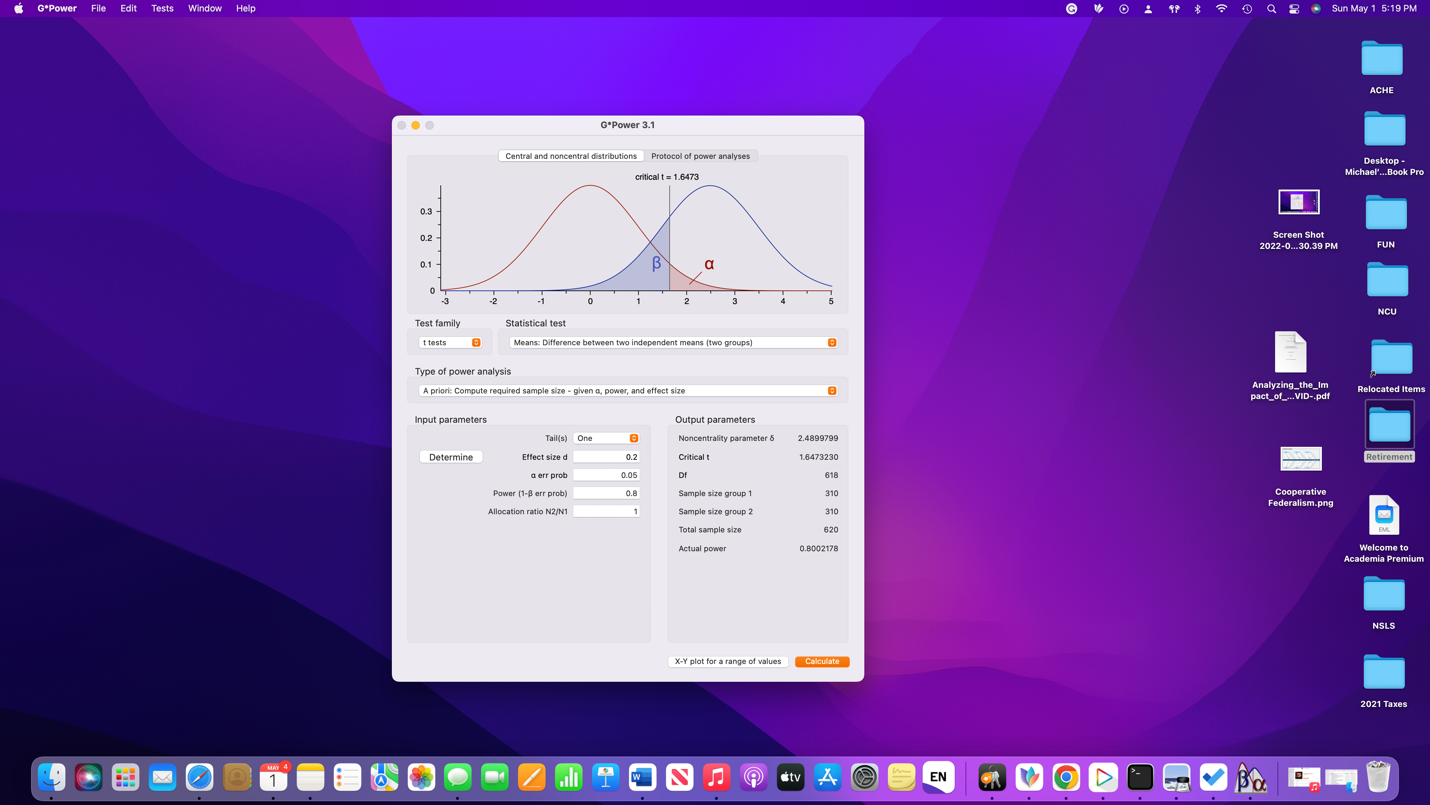Click the Allocation ratio N2/N1 field
The image size is (1430, 805).
tap(606, 511)
